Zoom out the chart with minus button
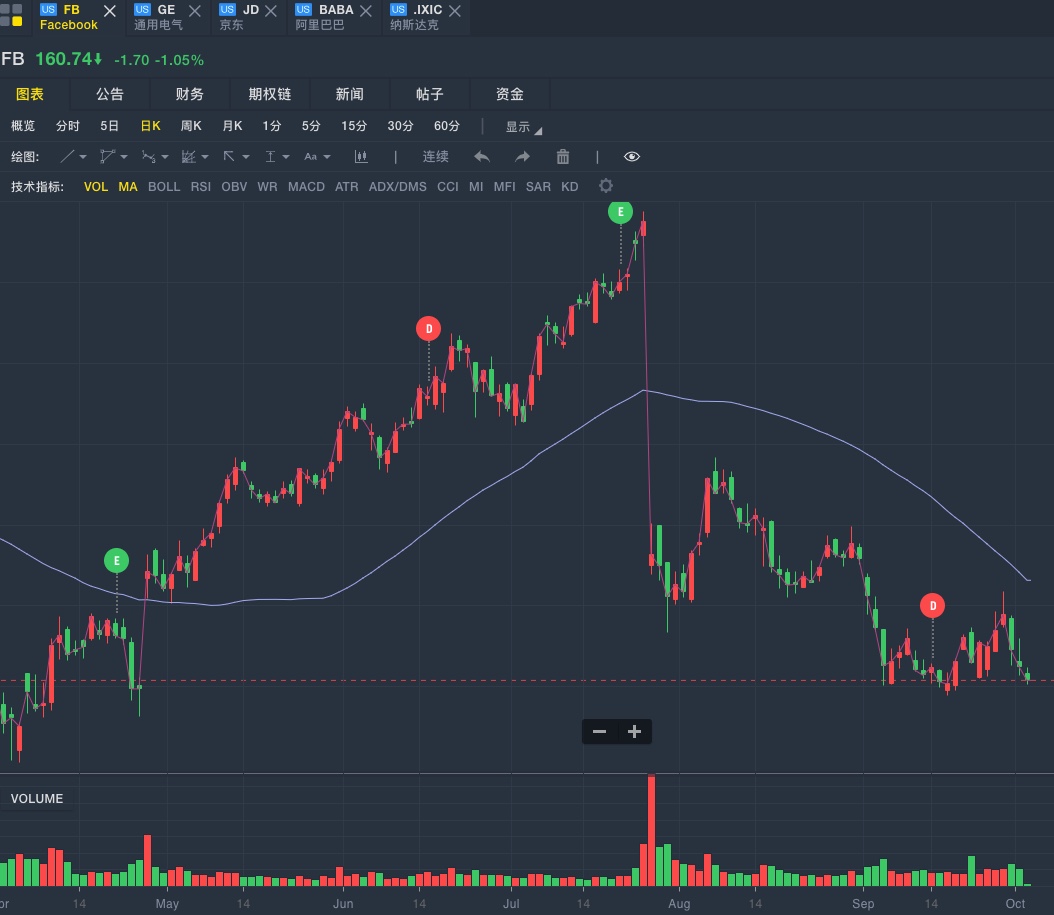Screen dimensions: 1054x915 (x=599, y=732)
